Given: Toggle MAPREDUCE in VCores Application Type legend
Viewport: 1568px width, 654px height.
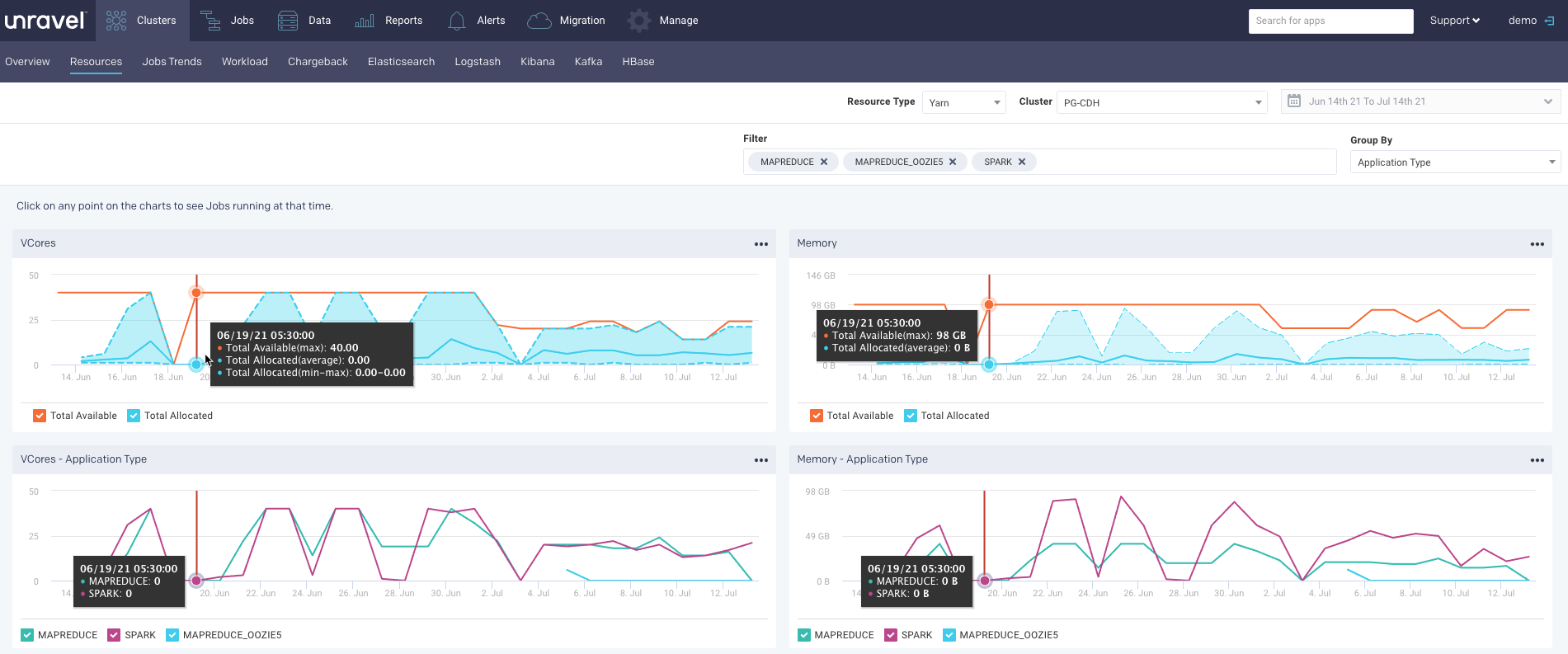Looking at the screenshot, I should click(x=27, y=635).
